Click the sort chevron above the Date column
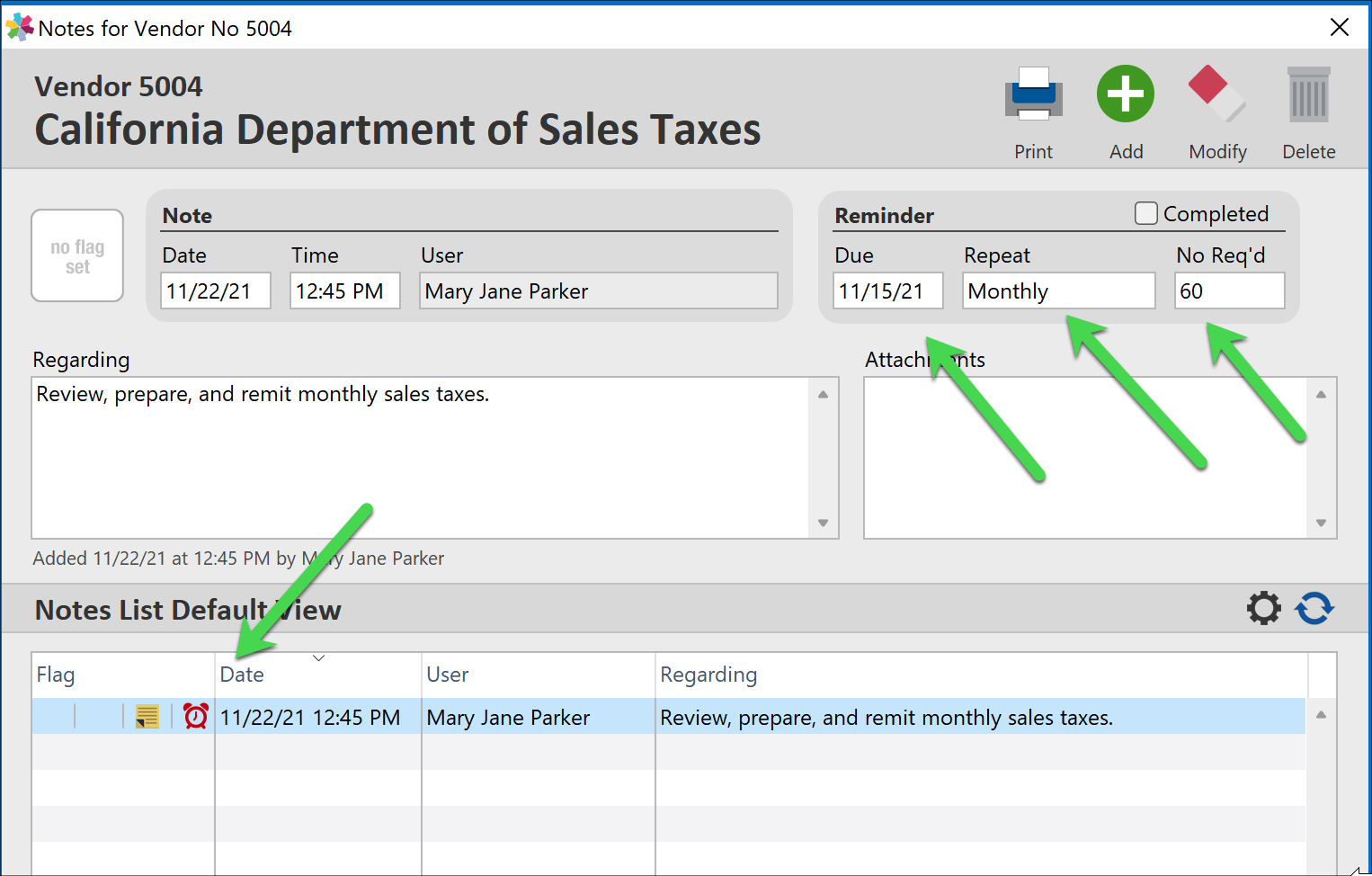The height and width of the screenshot is (876, 1372). (319, 658)
